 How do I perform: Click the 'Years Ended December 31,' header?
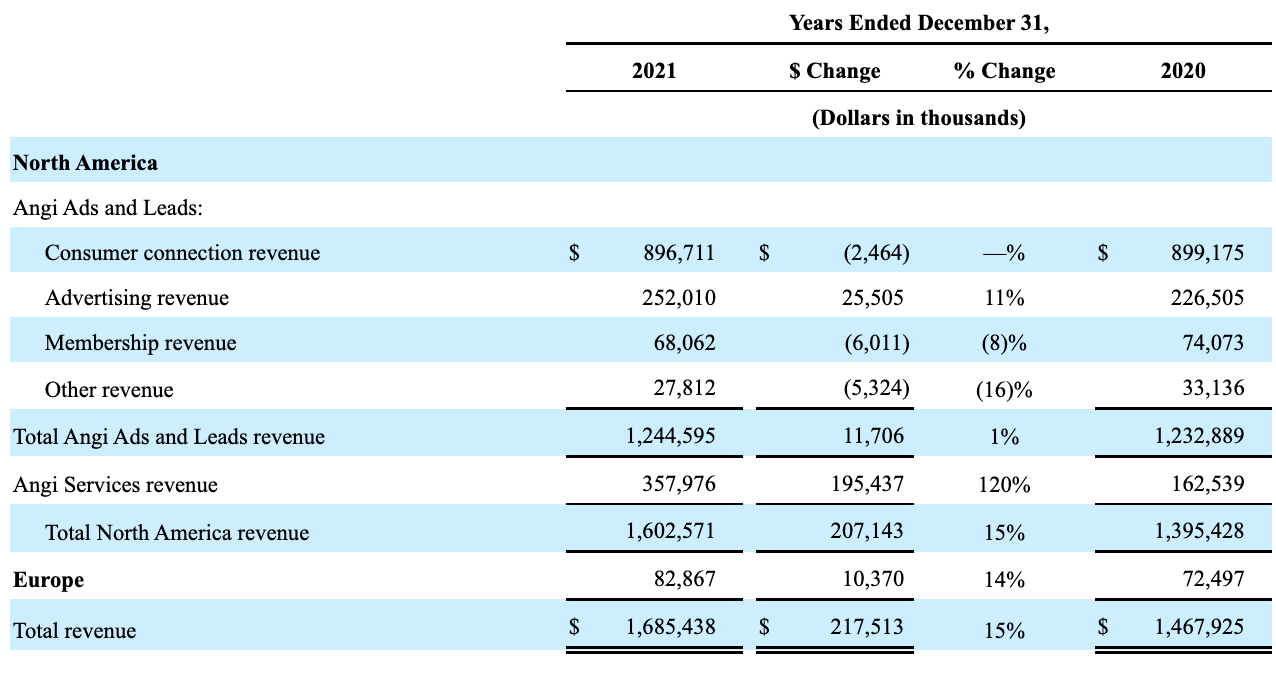pos(919,23)
